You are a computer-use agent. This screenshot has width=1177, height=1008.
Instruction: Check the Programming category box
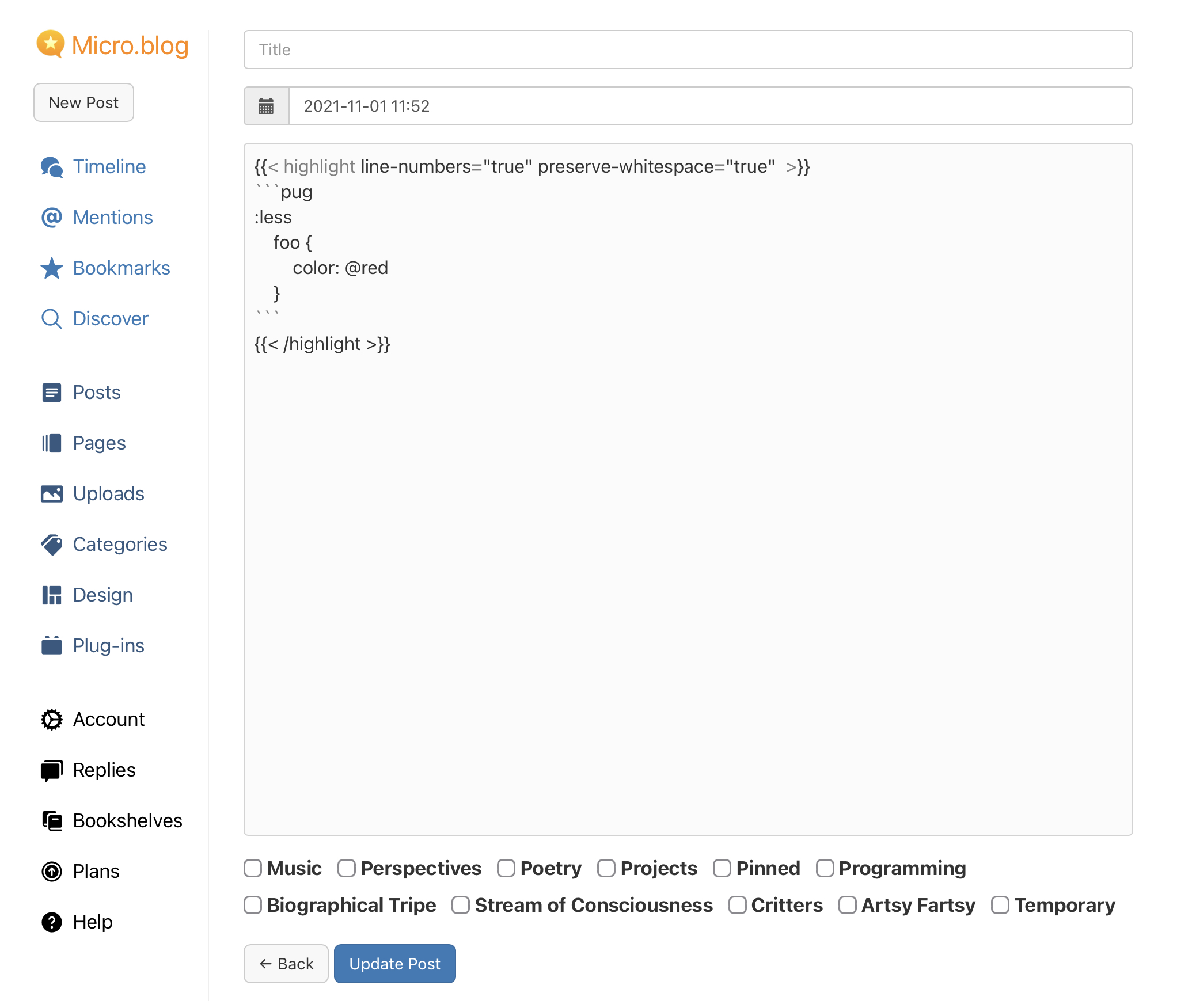[x=825, y=868]
